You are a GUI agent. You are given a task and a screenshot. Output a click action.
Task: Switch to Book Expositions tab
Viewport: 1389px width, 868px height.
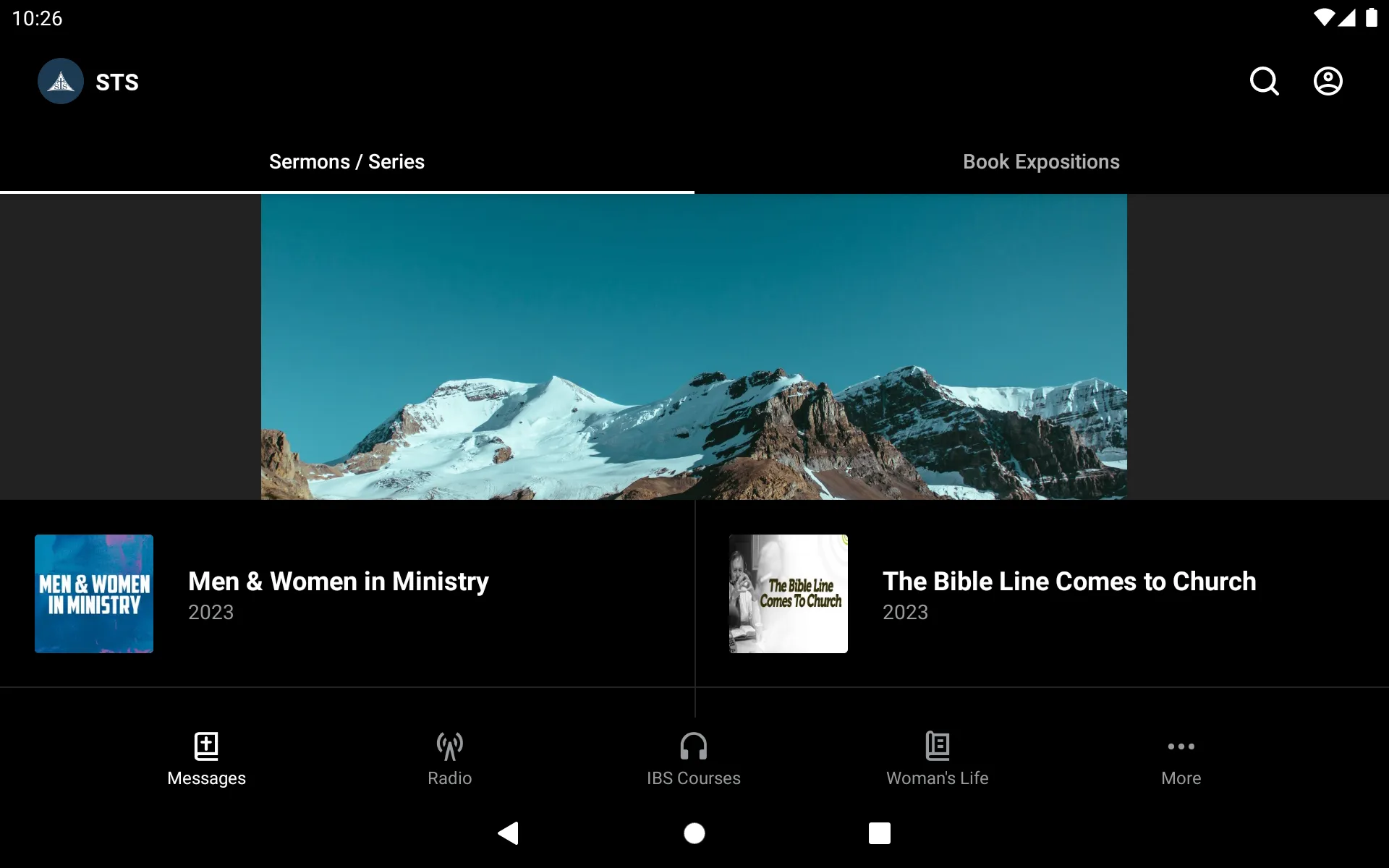click(1040, 162)
